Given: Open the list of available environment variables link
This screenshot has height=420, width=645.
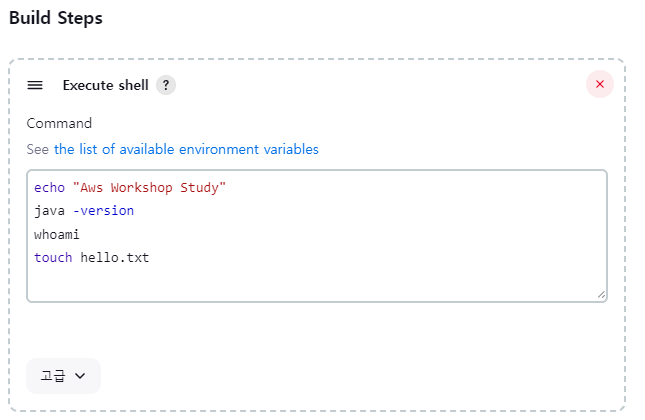Looking at the screenshot, I should [x=186, y=149].
